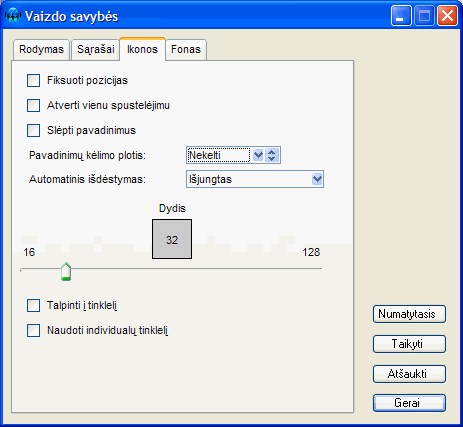
Task: Cancel with the Atšaukti button
Action: click(x=409, y=374)
